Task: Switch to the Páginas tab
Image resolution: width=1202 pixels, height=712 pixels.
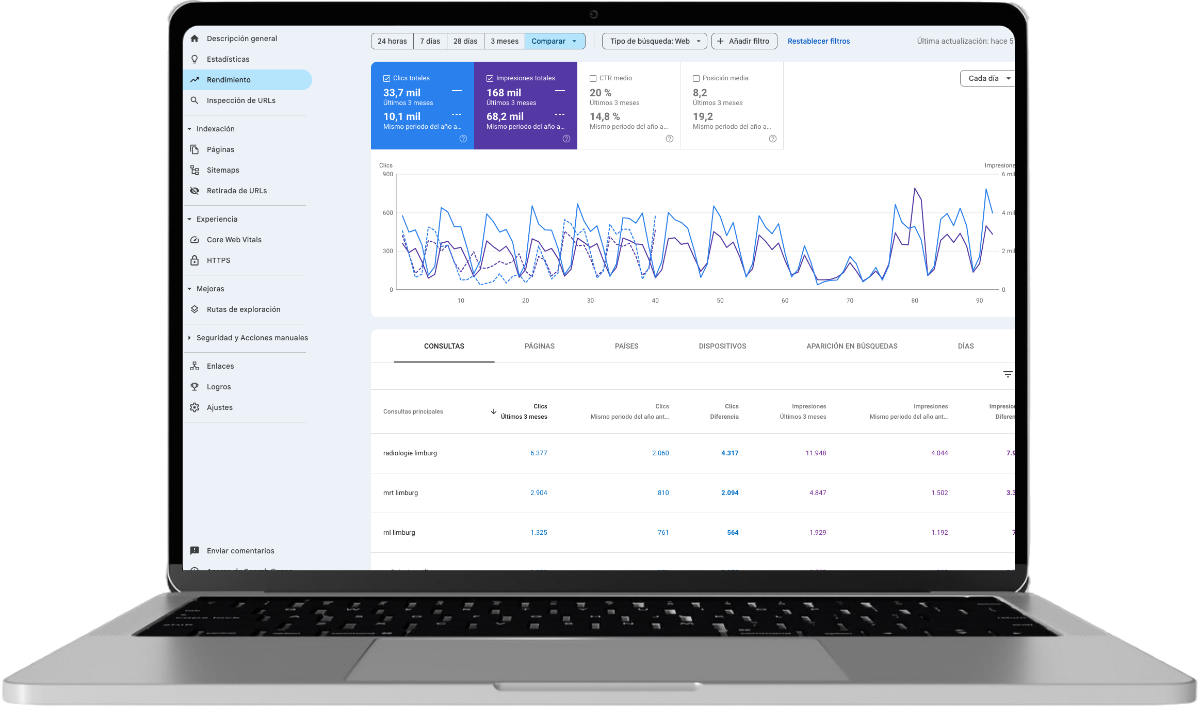Action: (x=539, y=347)
